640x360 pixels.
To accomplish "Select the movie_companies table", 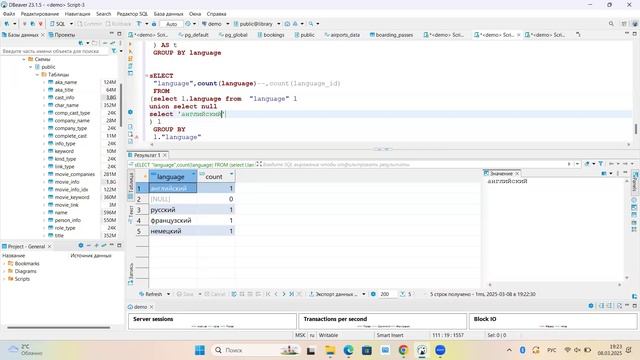I will point(74,174).
